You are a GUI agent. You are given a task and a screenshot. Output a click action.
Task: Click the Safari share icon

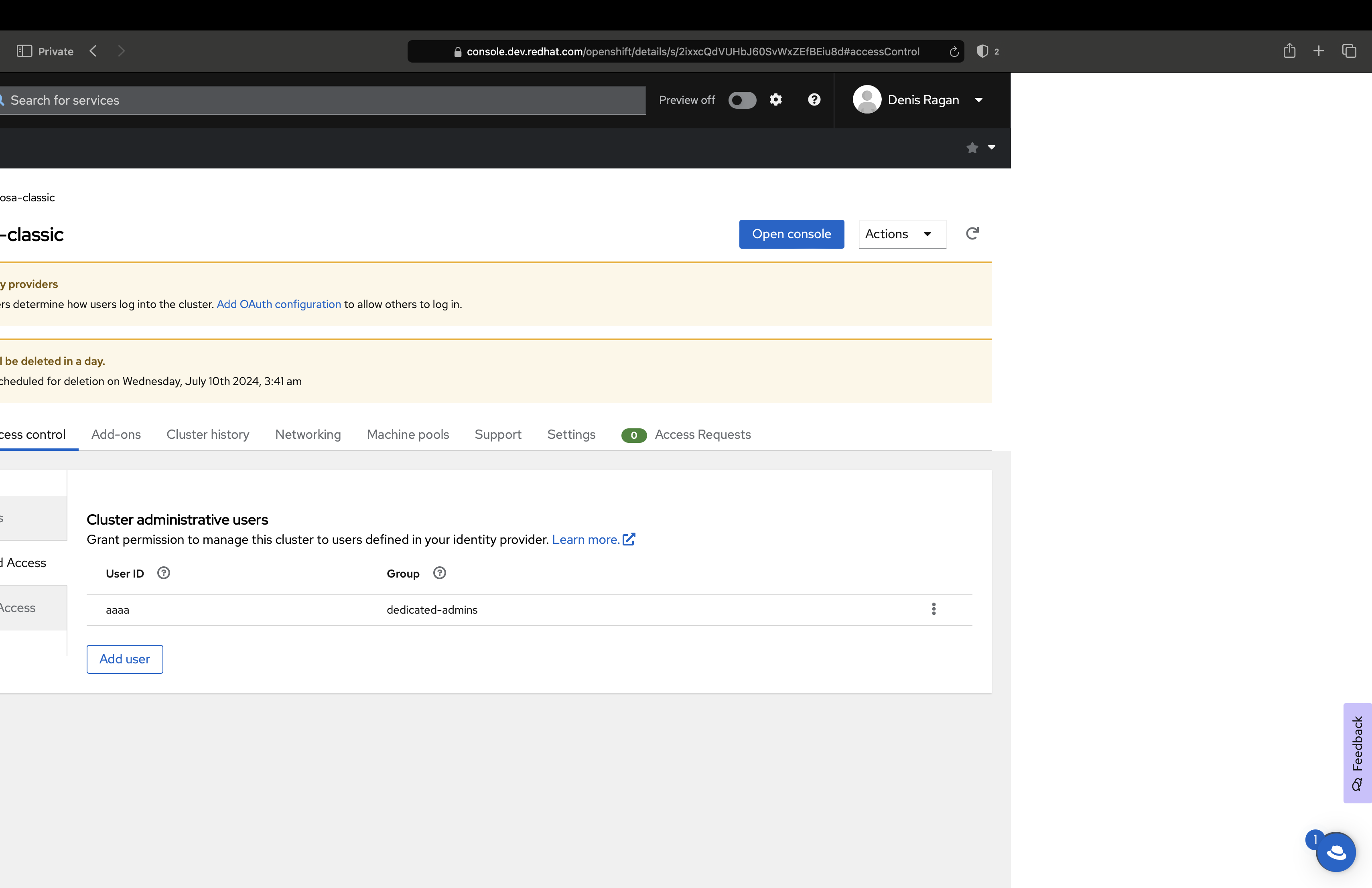coord(1289,51)
